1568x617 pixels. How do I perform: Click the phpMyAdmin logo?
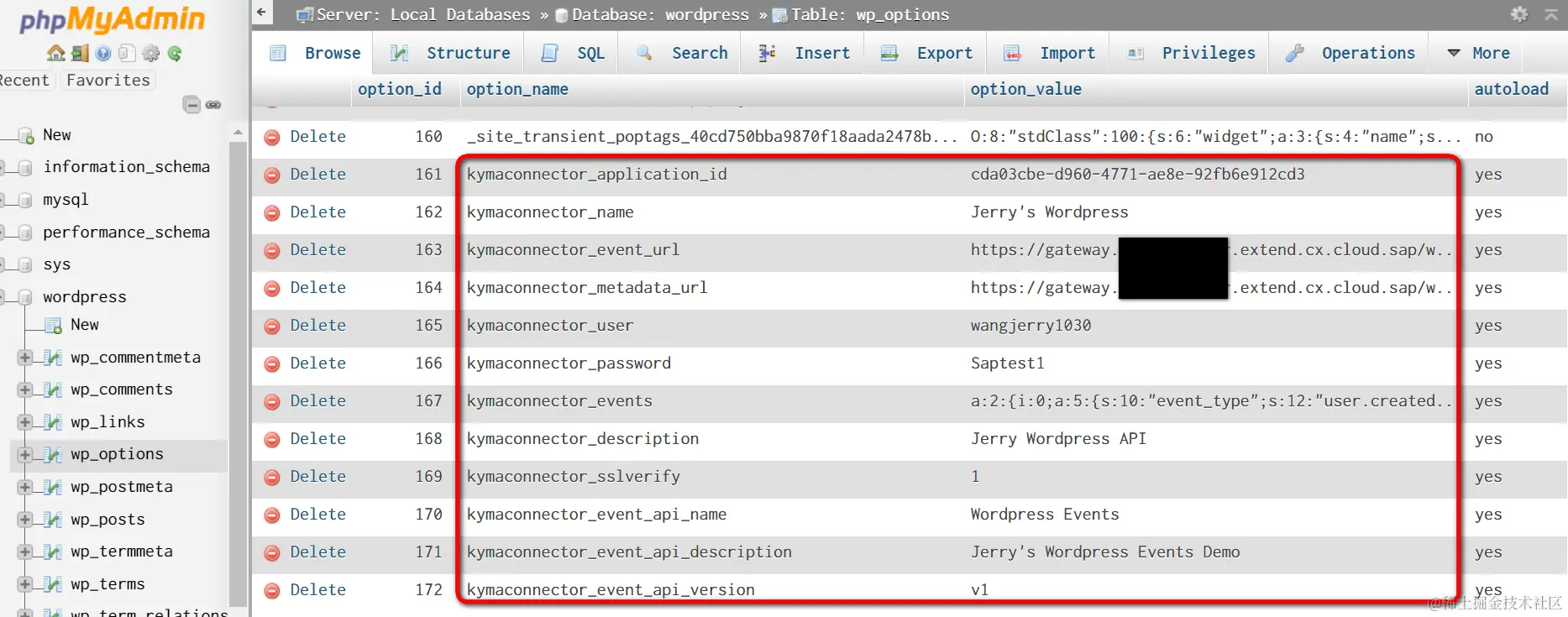pyautogui.click(x=112, y=20)
